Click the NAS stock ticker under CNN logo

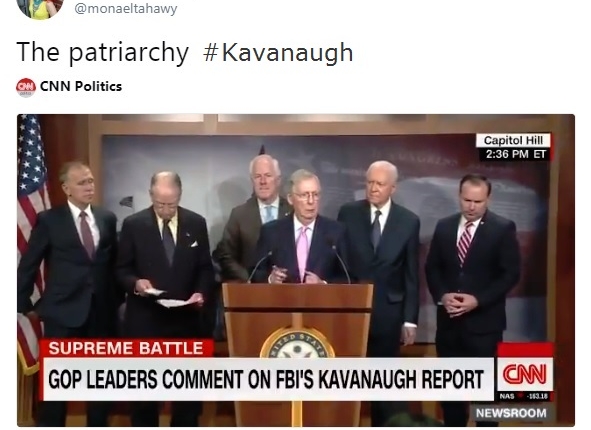[525, 396]
